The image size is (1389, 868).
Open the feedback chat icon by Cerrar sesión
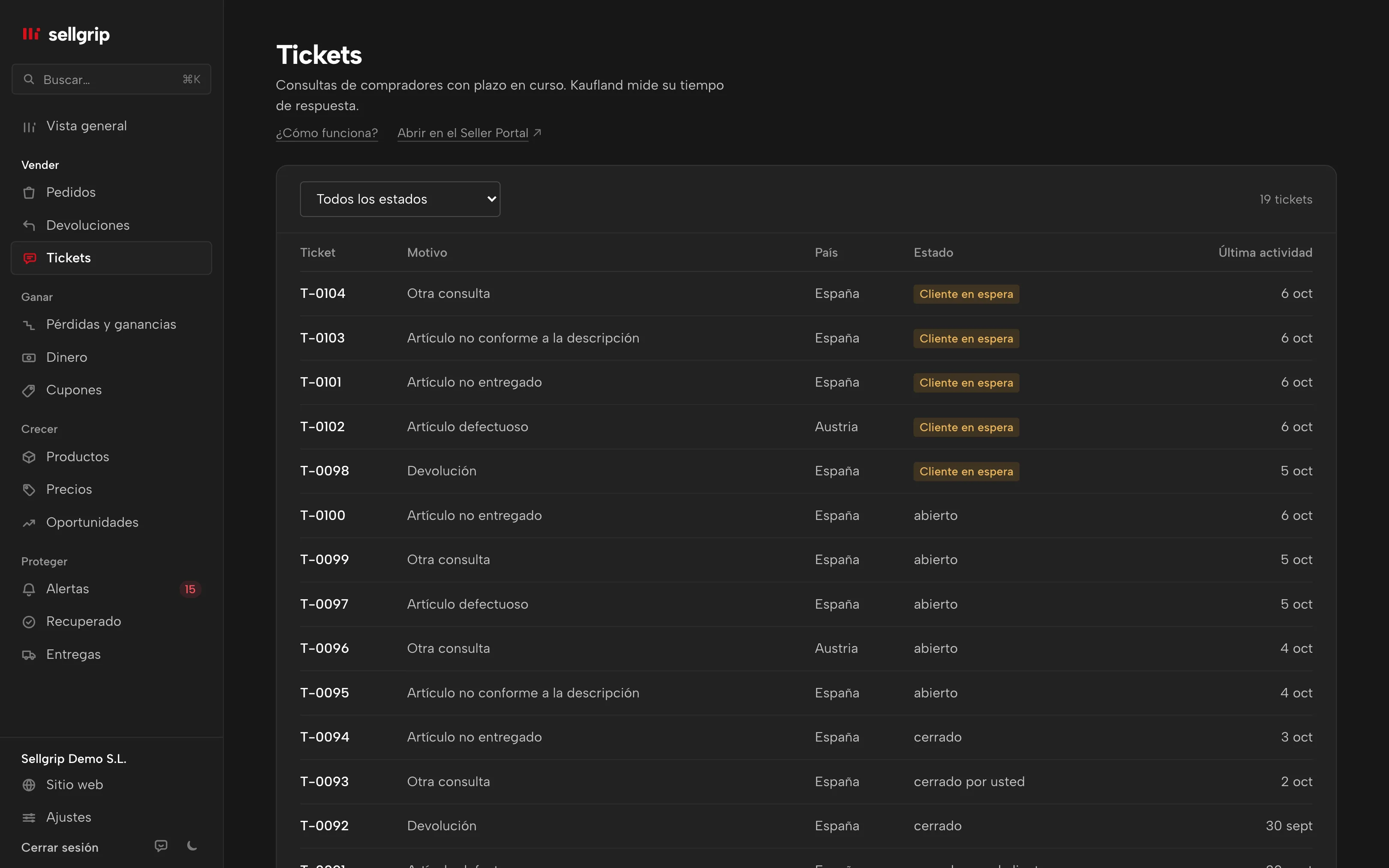coord(161,846)
